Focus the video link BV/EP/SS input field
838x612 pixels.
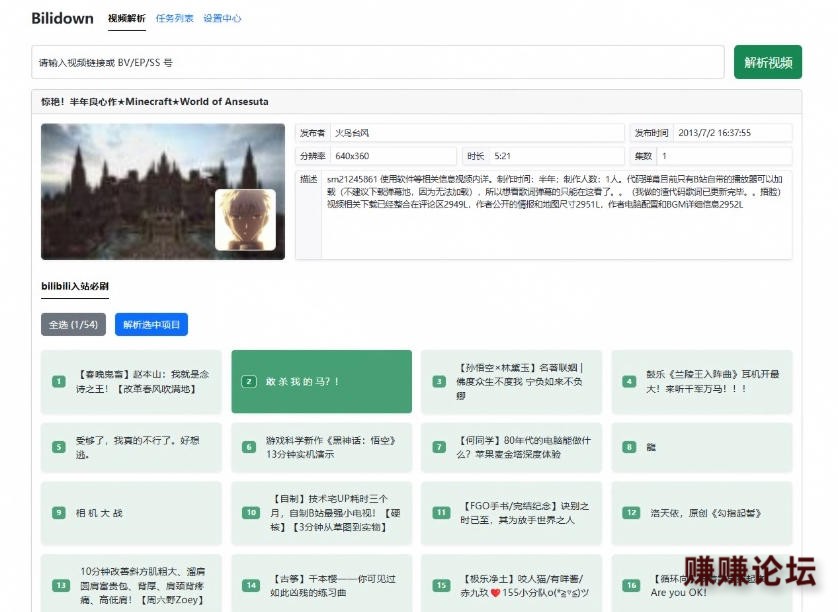pos(378,63)
